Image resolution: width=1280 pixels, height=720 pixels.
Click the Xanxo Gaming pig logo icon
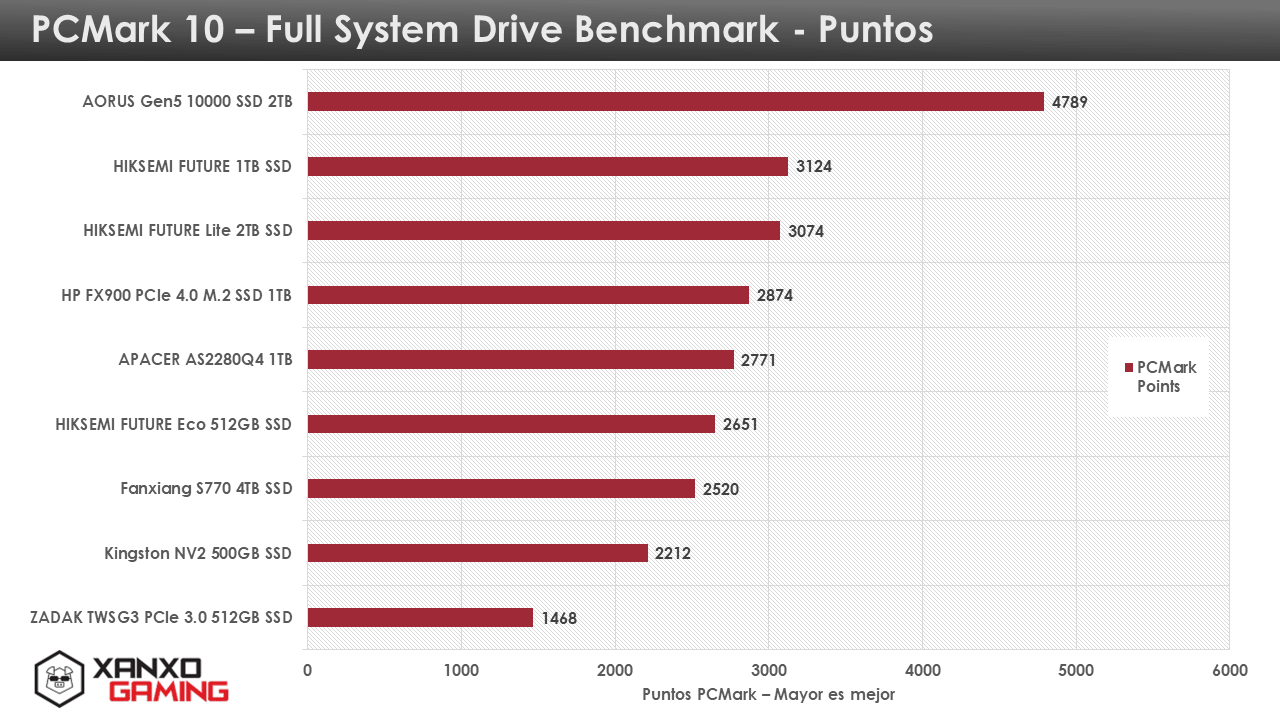(58, 679)
